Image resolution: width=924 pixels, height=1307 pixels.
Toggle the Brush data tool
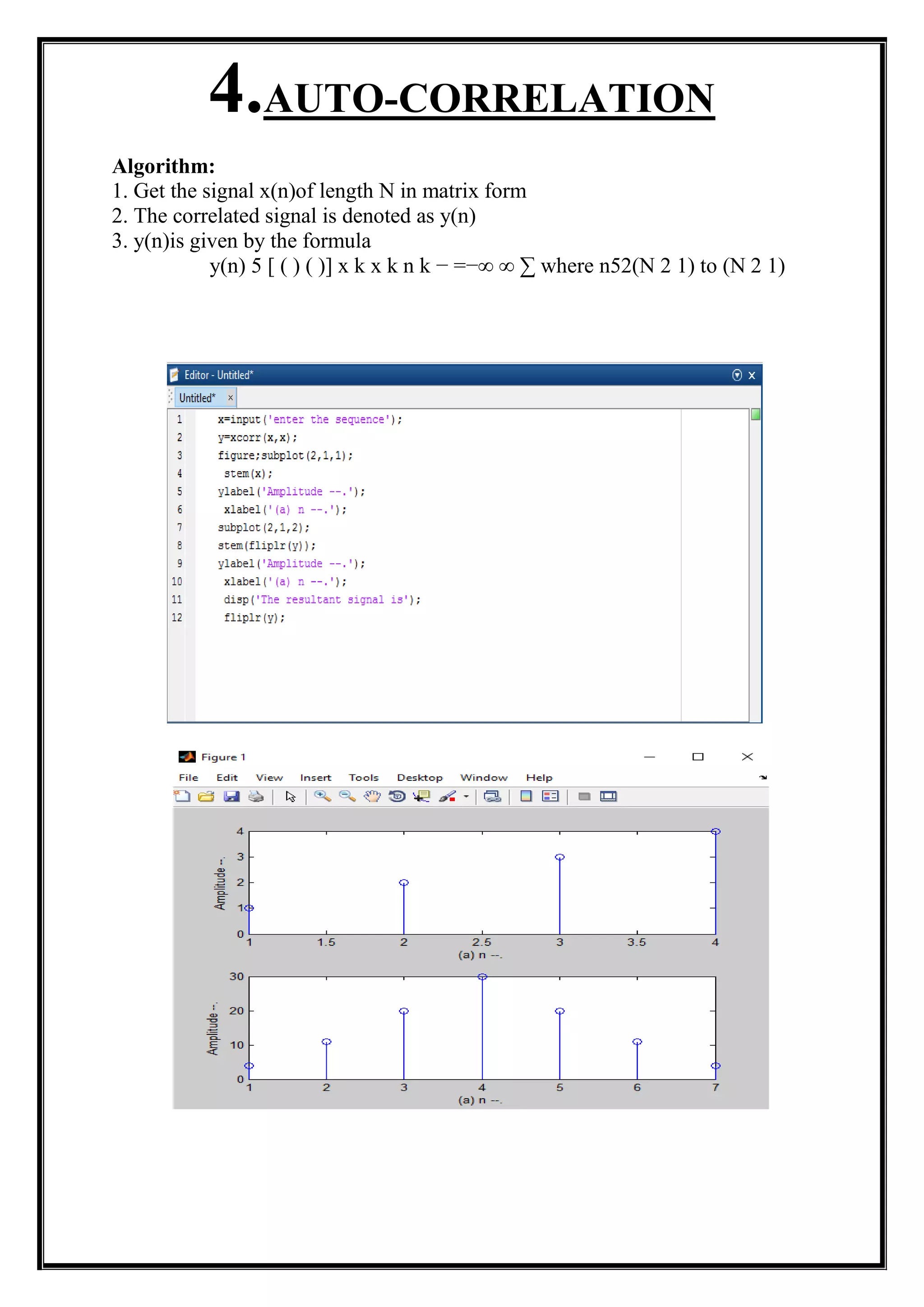click(447, 796)
